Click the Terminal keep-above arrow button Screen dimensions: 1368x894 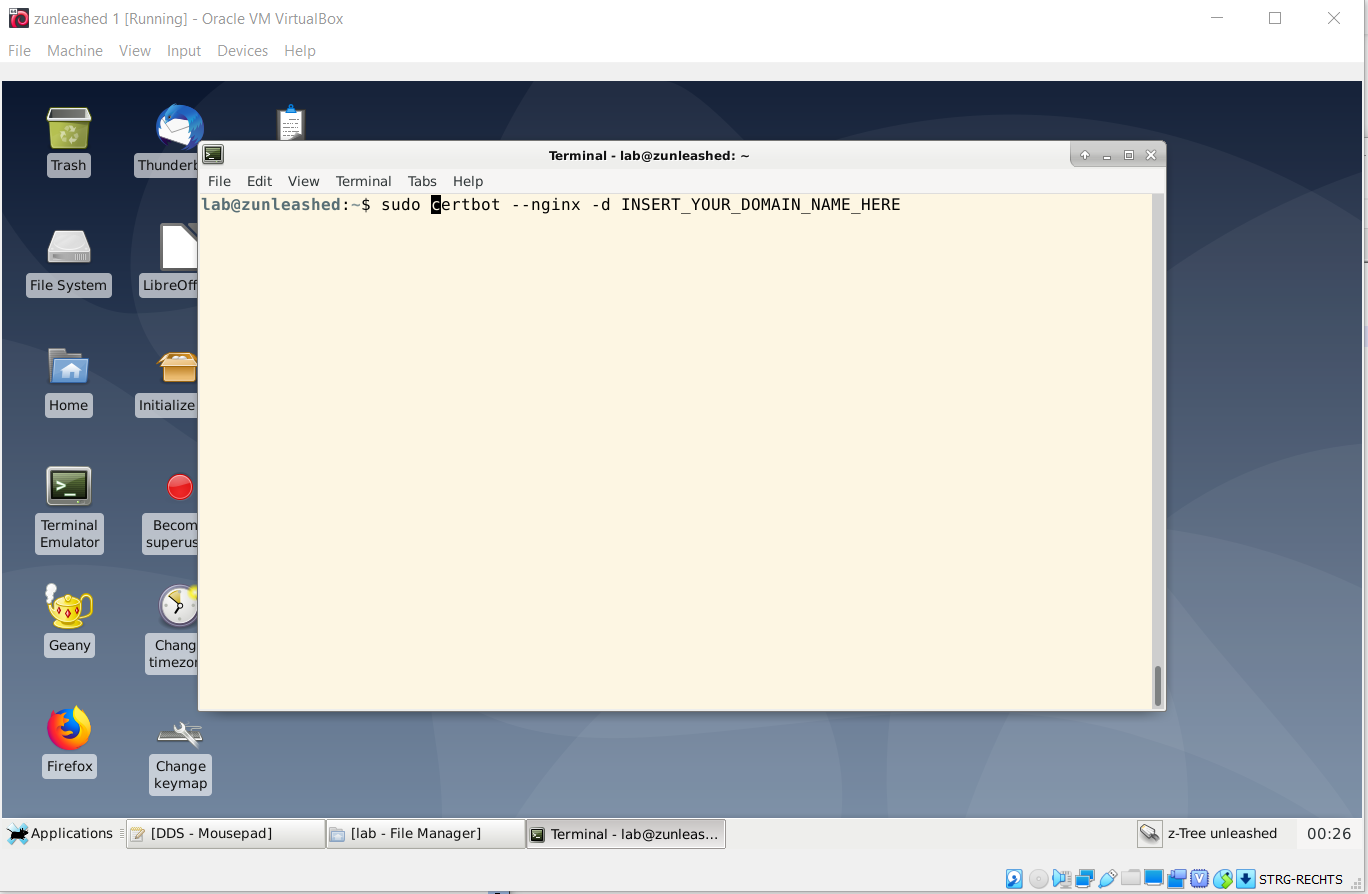1085,155
